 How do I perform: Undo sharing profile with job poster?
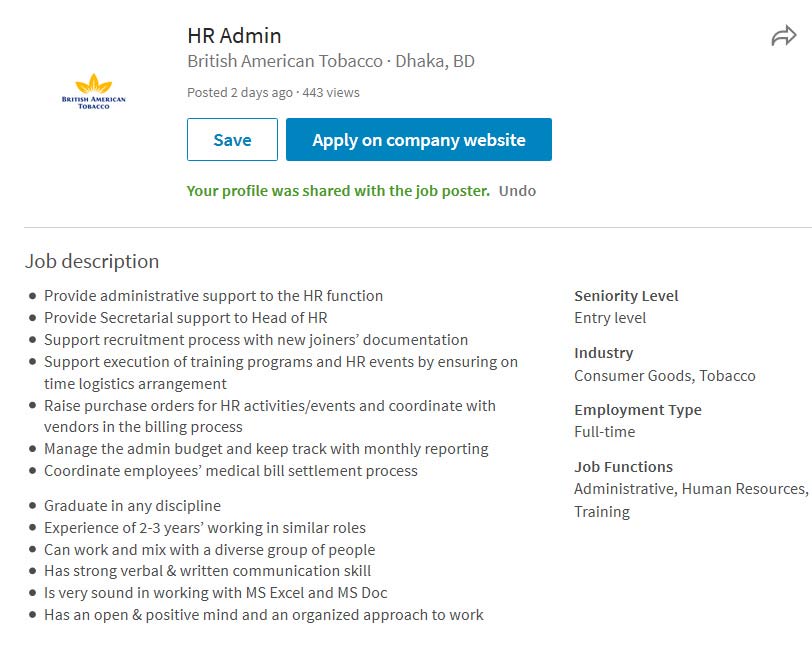(x=517, y=191)
